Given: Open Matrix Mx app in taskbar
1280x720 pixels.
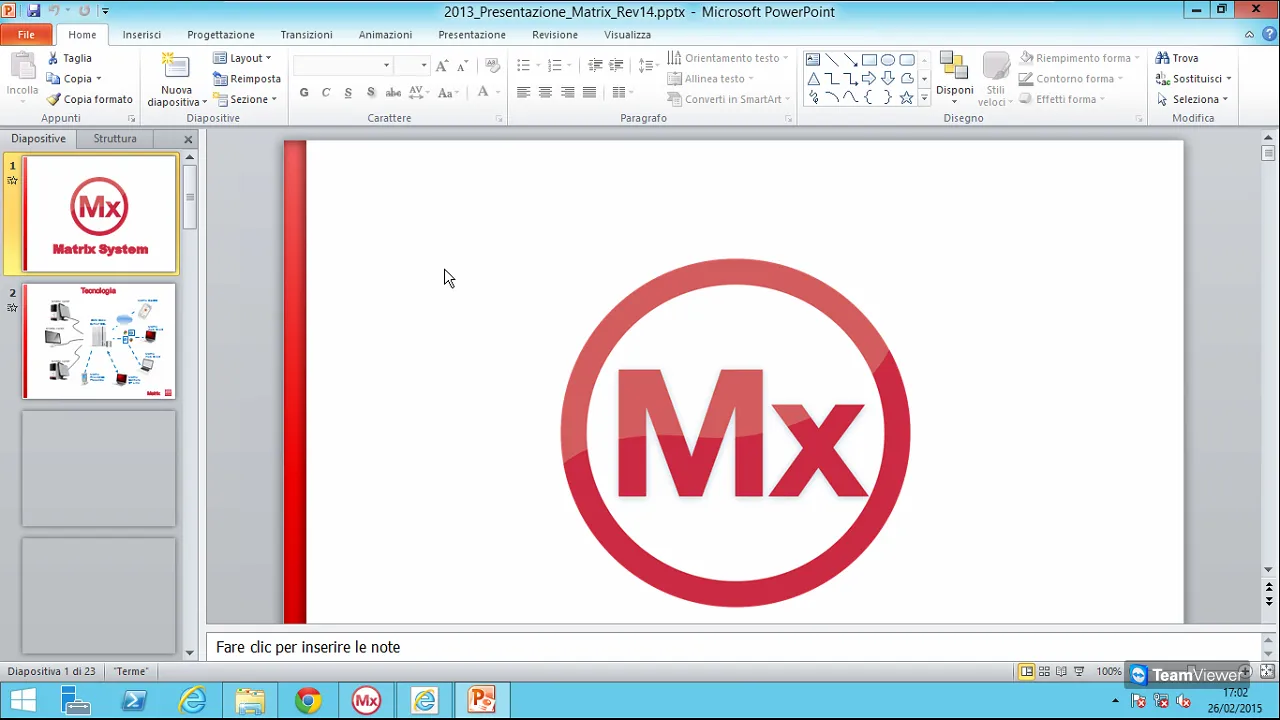Looking at the screenshot, I should click(366, 701).
